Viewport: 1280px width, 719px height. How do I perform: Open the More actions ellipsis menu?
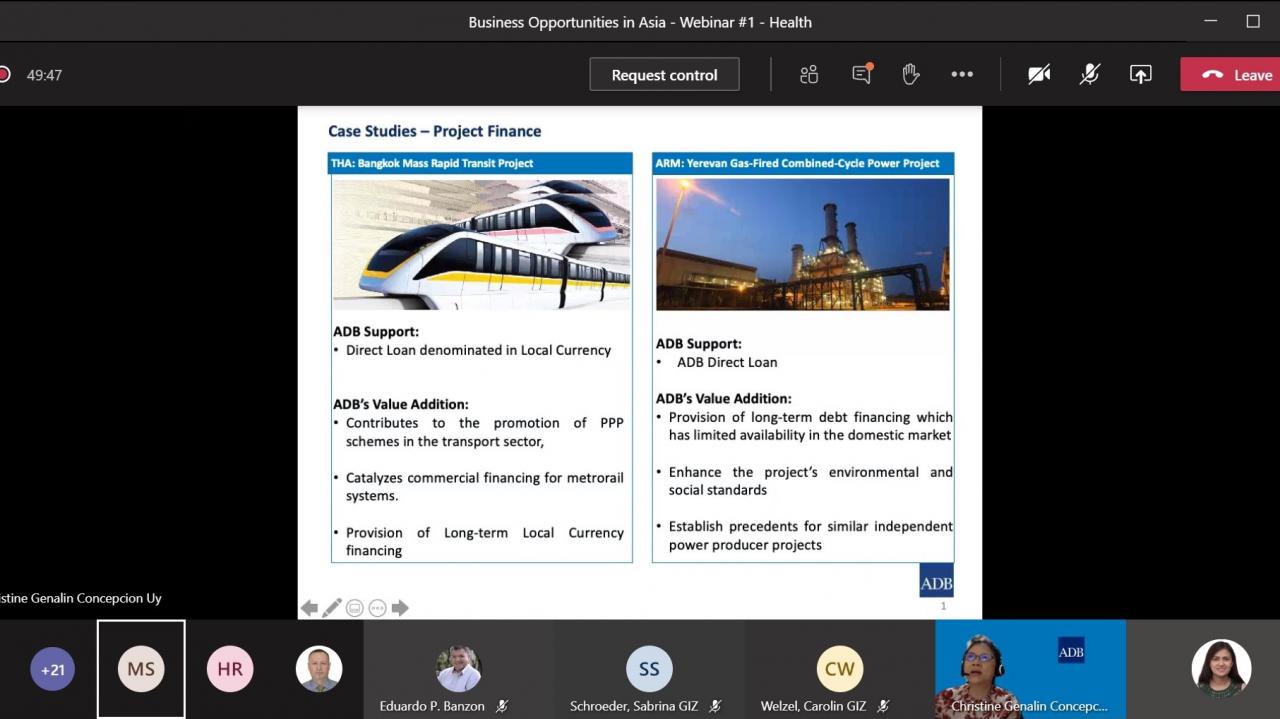coord(962,74)
